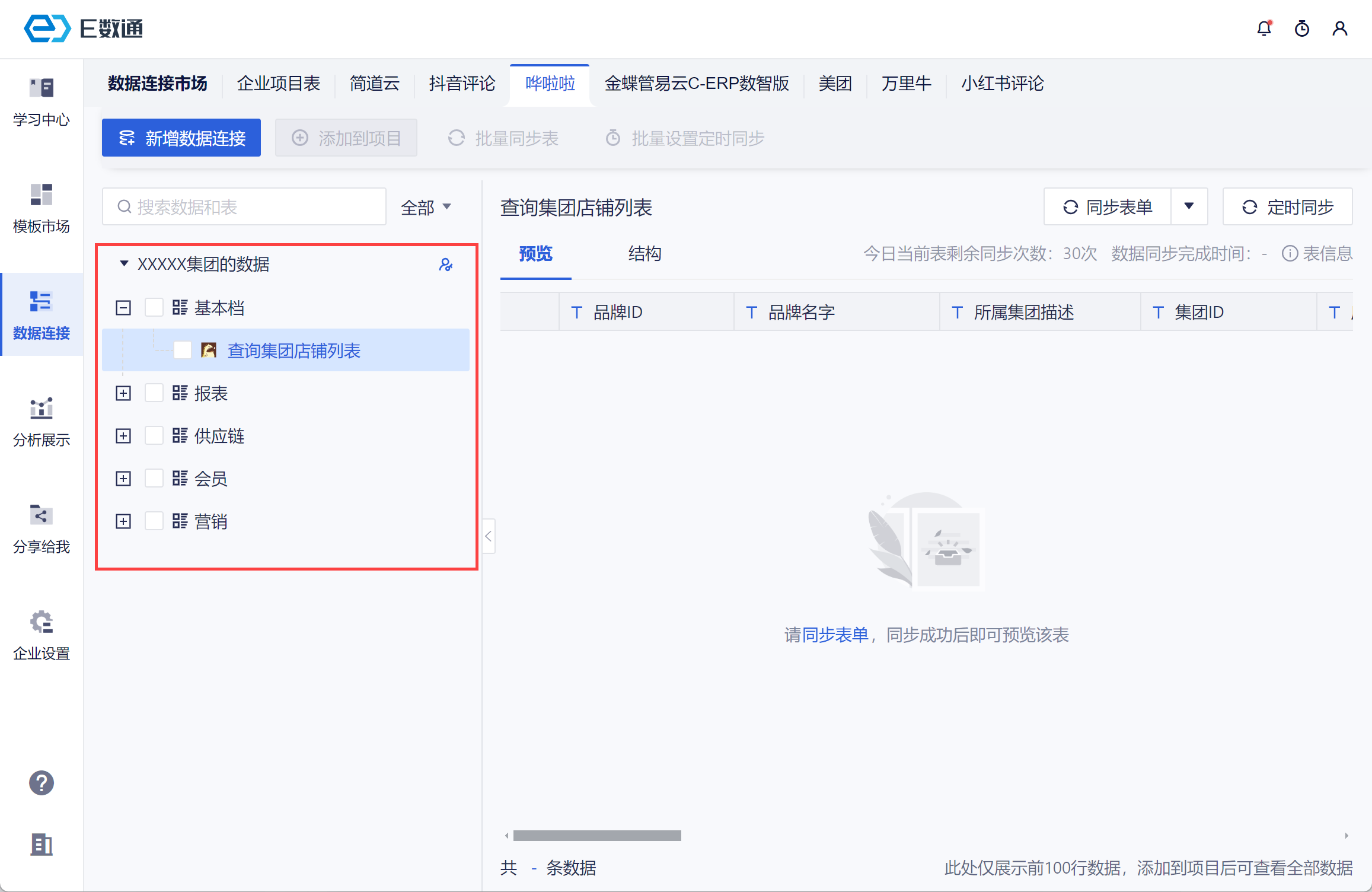Check the 基本档 checkbox
This screenshot has width=1372, height=892.
click(154, 308)
